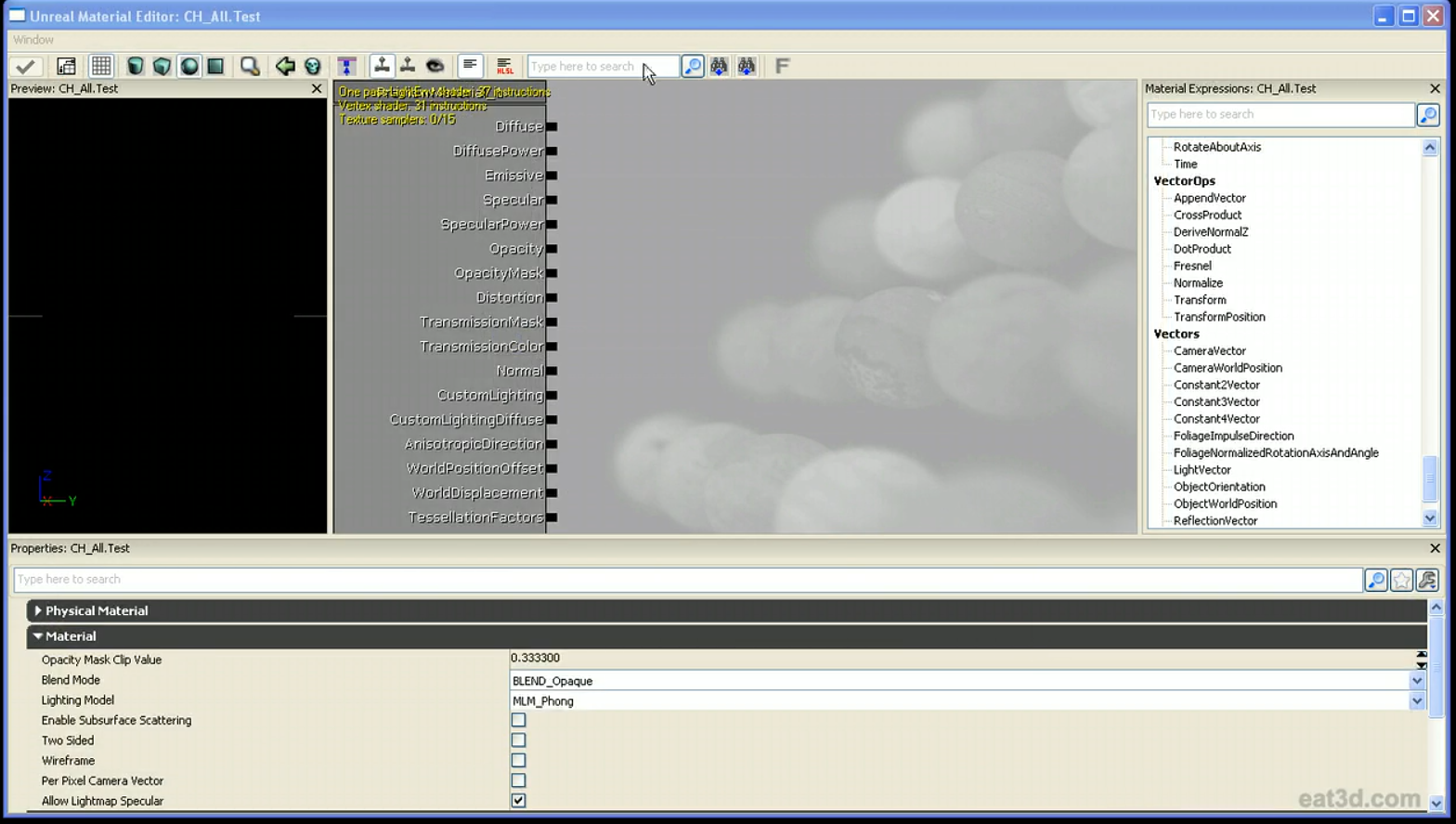Click the Normal input connector
The image size is (1456, 824).
coord(552,371)
